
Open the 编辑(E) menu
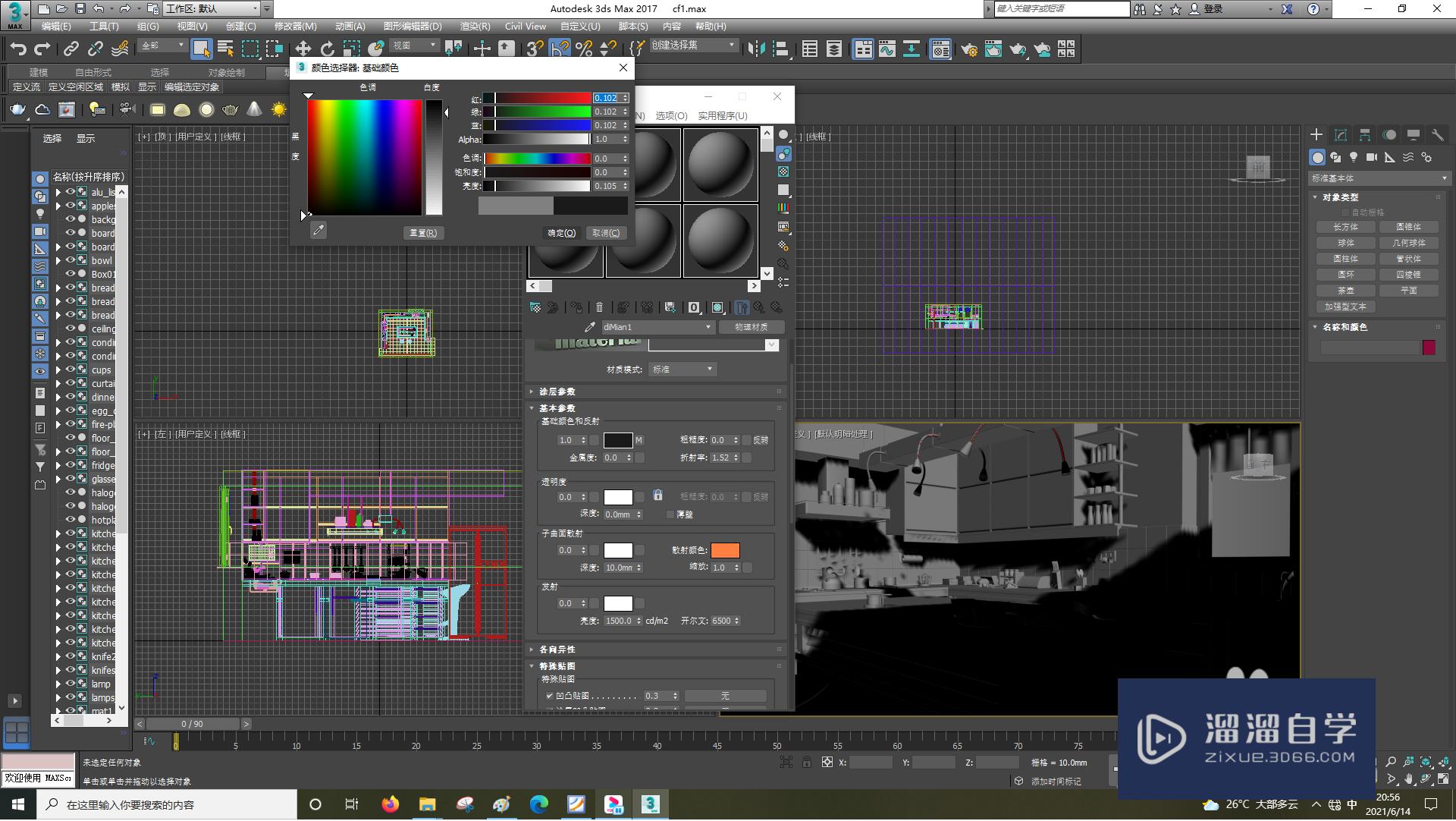(x=56, y=27)
